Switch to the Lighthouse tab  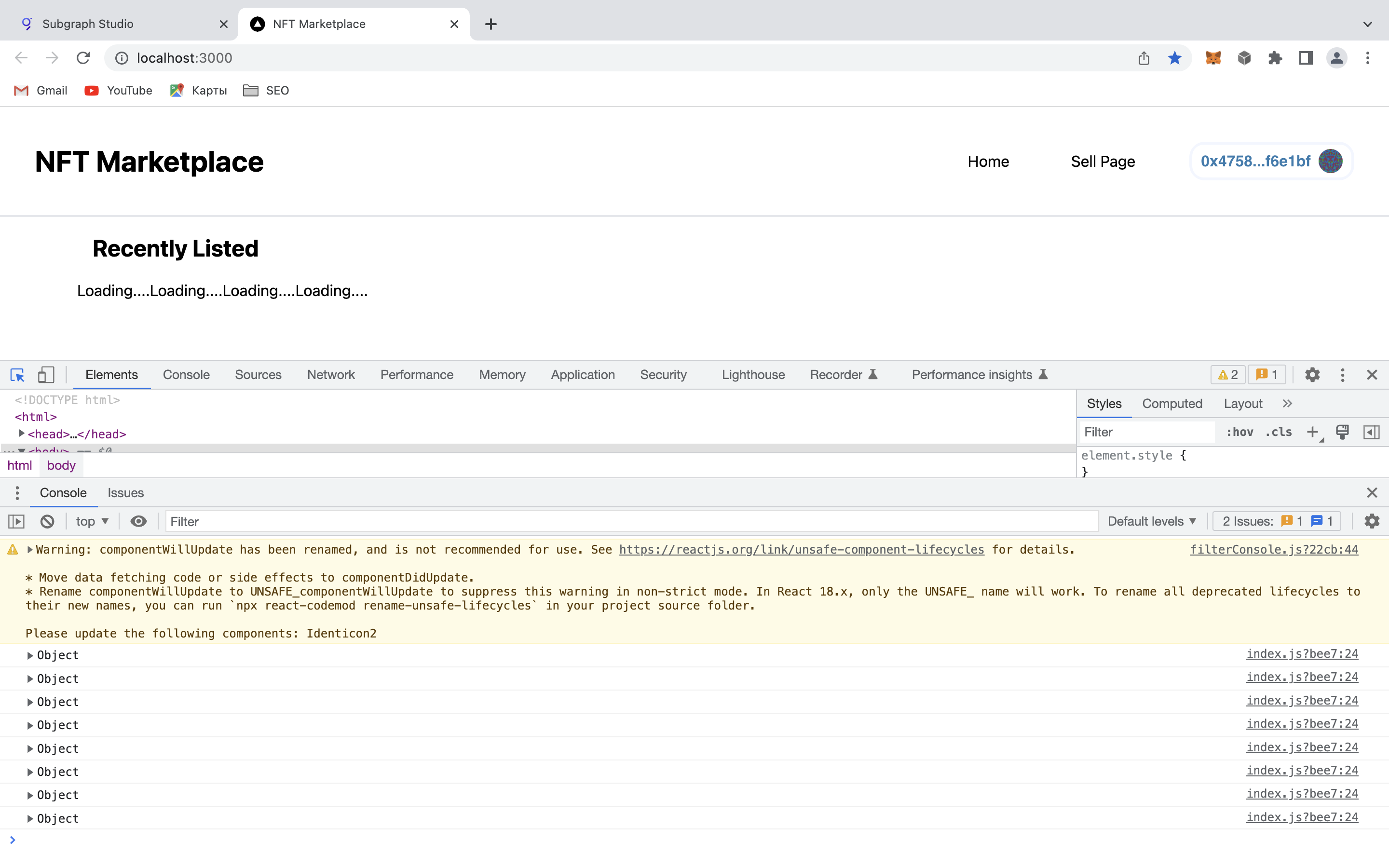point(753,375)
